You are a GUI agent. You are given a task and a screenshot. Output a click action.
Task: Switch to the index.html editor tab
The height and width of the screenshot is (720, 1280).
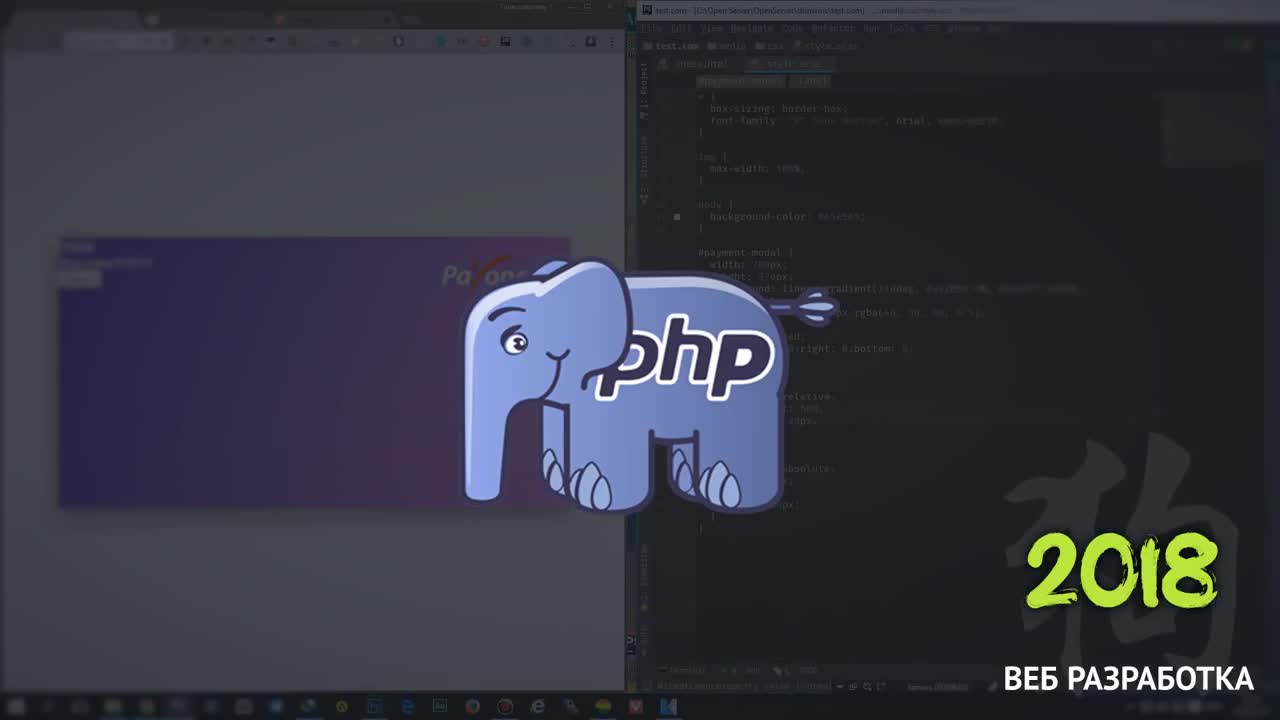click(x=692, y=64)
